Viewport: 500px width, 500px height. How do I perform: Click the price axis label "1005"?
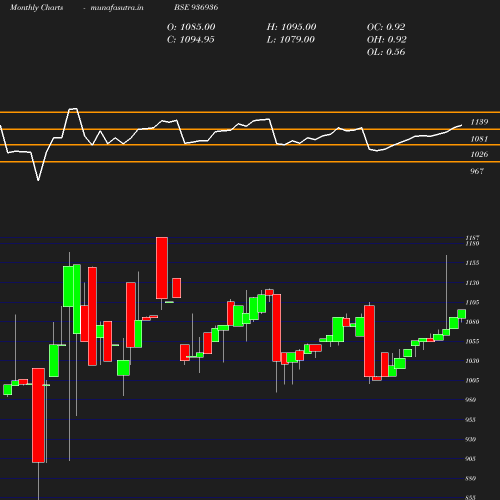(x=472, y=380)
